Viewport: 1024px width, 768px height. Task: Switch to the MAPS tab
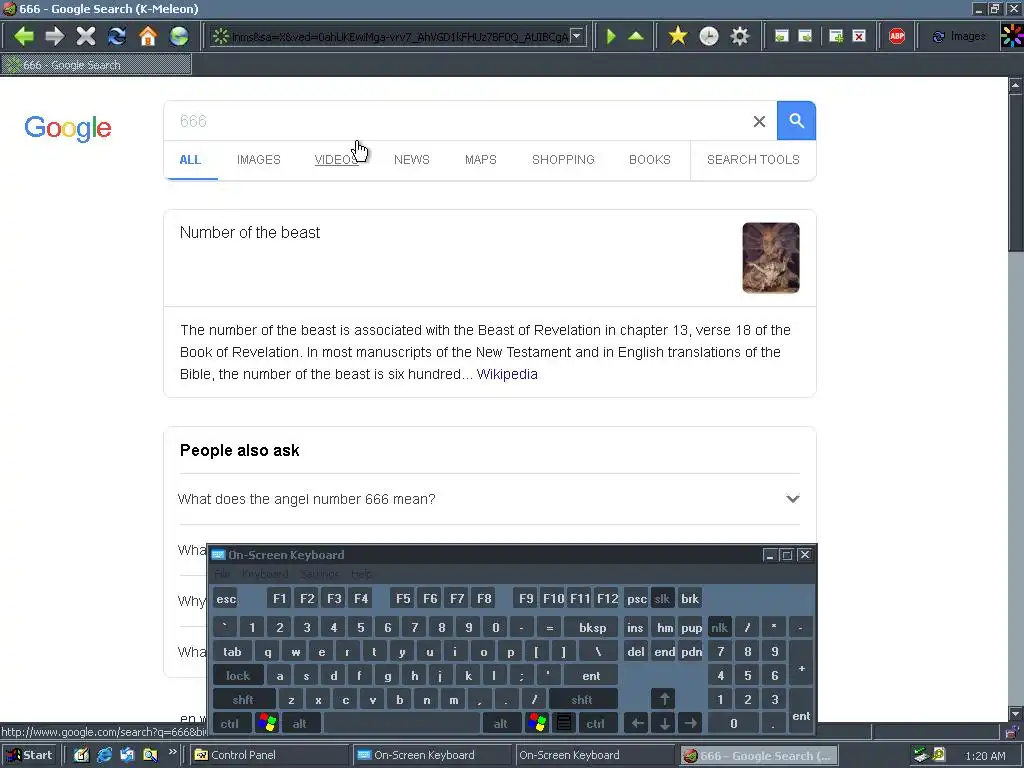click(481, 160)
